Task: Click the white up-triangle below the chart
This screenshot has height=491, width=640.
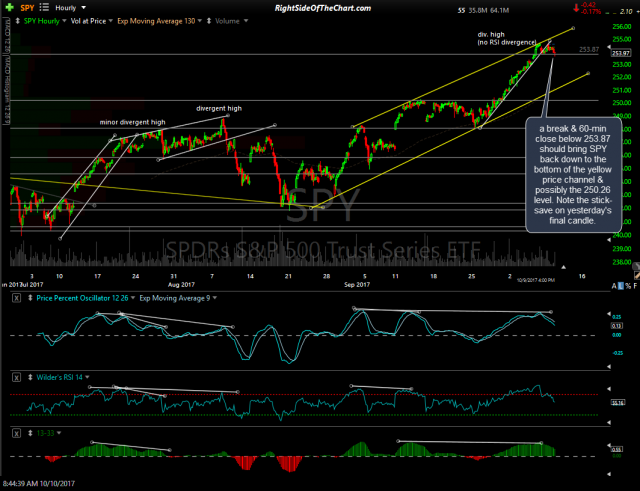Action: click(563, 267)
